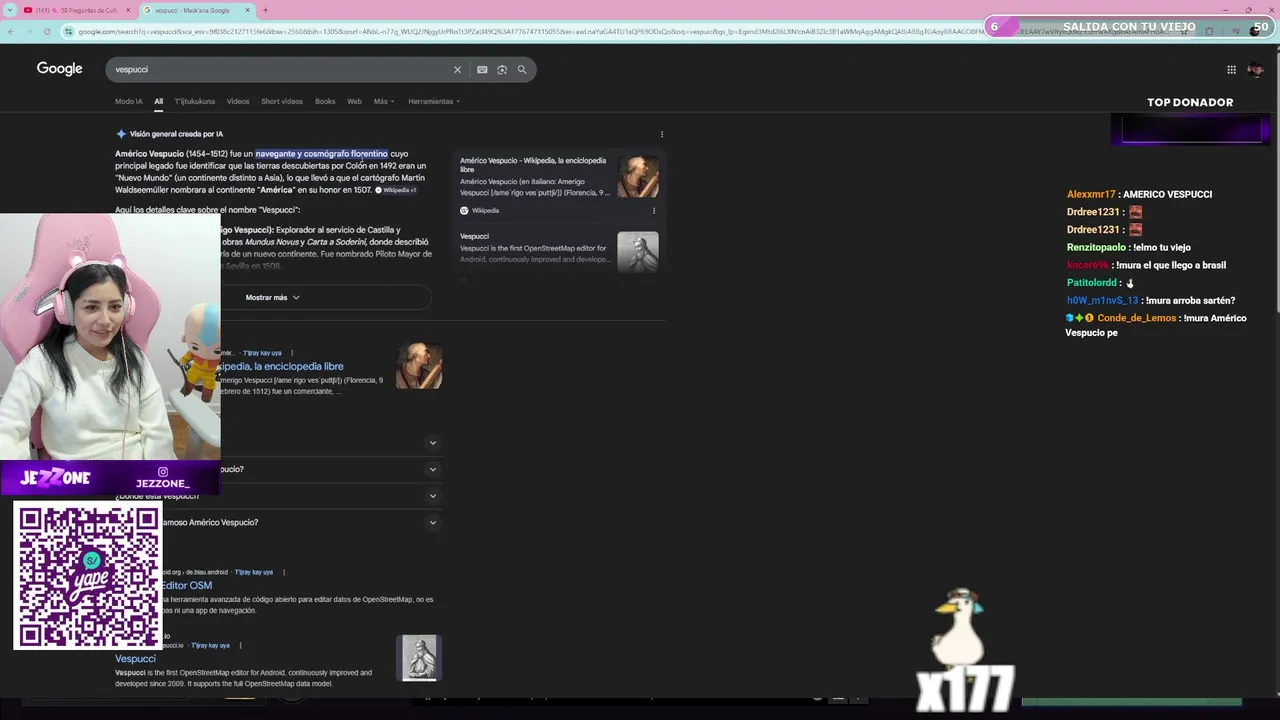Expand AI overview with Mostrar más

pos(273,297)
